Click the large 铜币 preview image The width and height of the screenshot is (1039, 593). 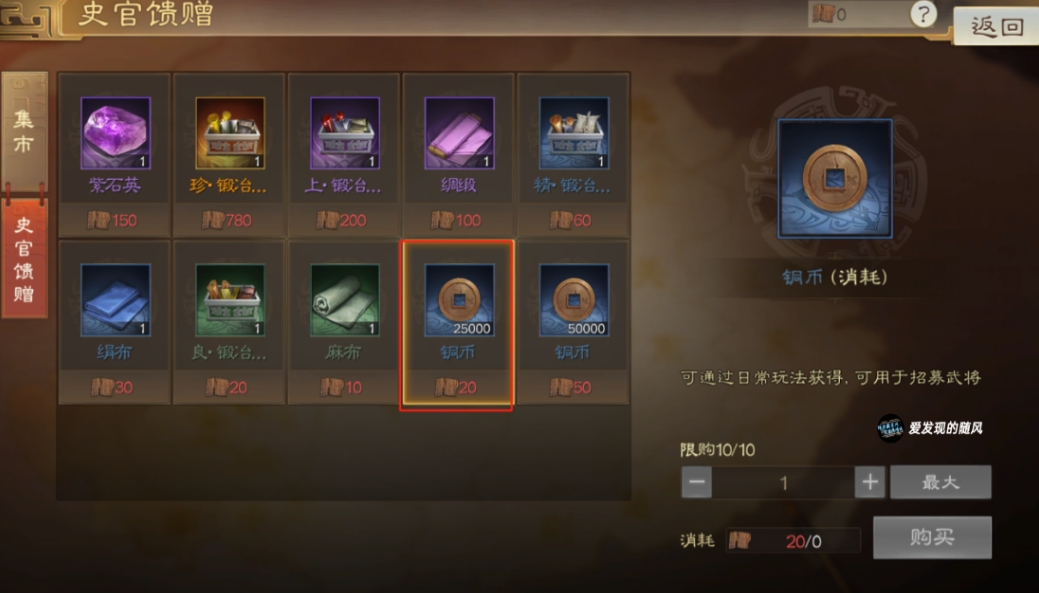coord(835,178)
